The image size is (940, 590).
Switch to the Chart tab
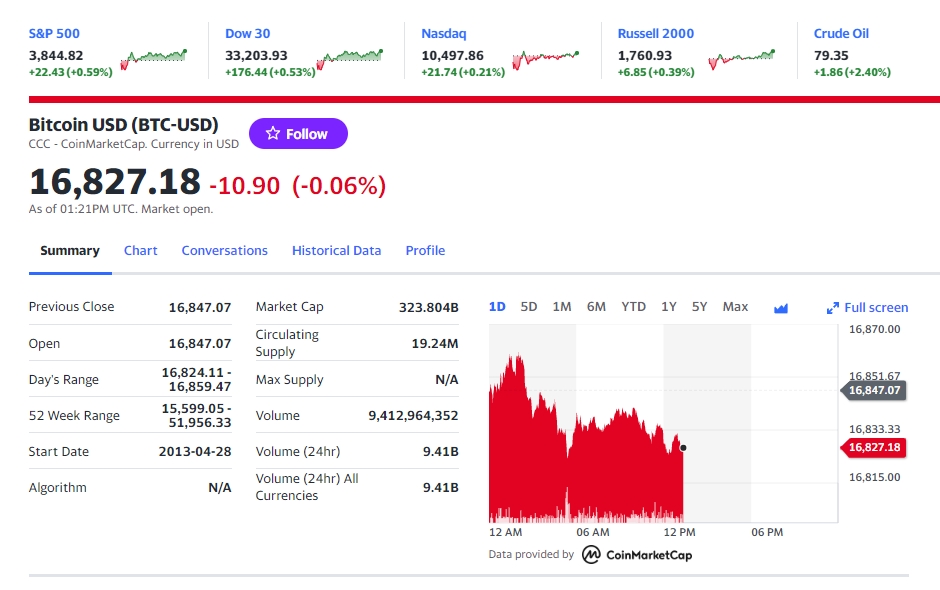[140, 251]
